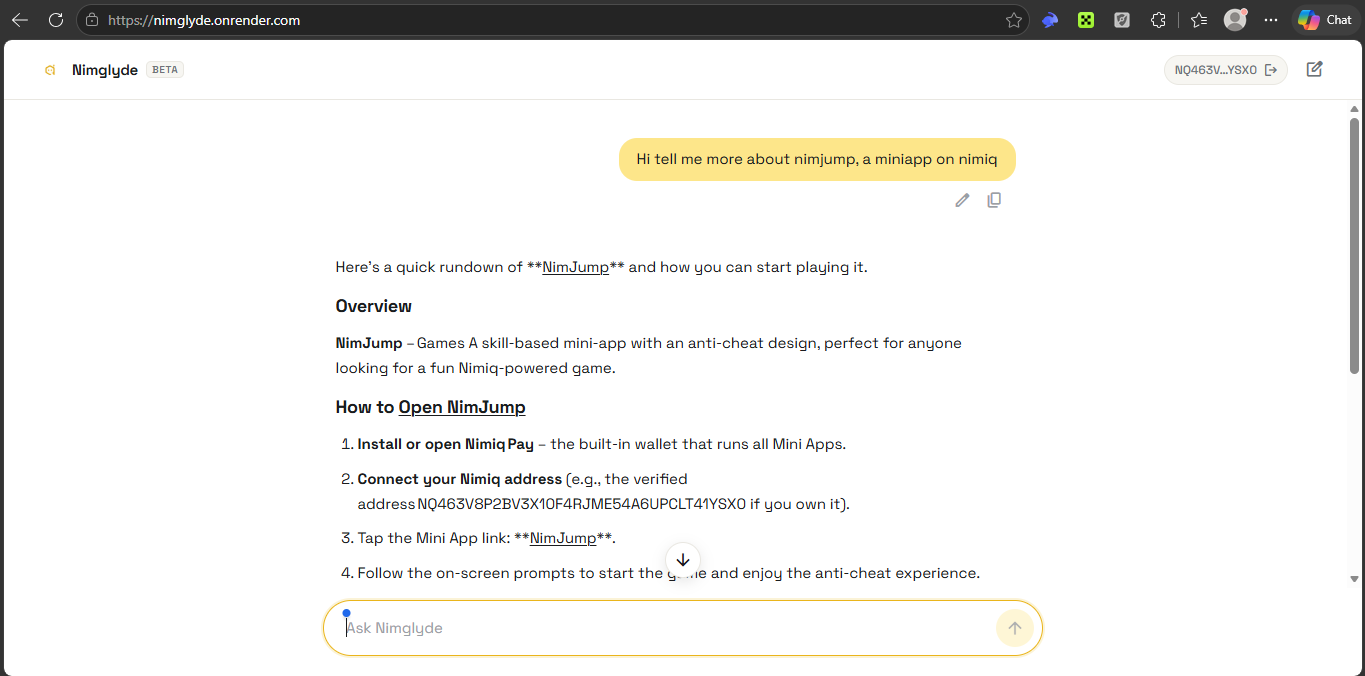Click the user message bubble about nimjump
Screen dimensions: 1365x676
click(817, 159)
